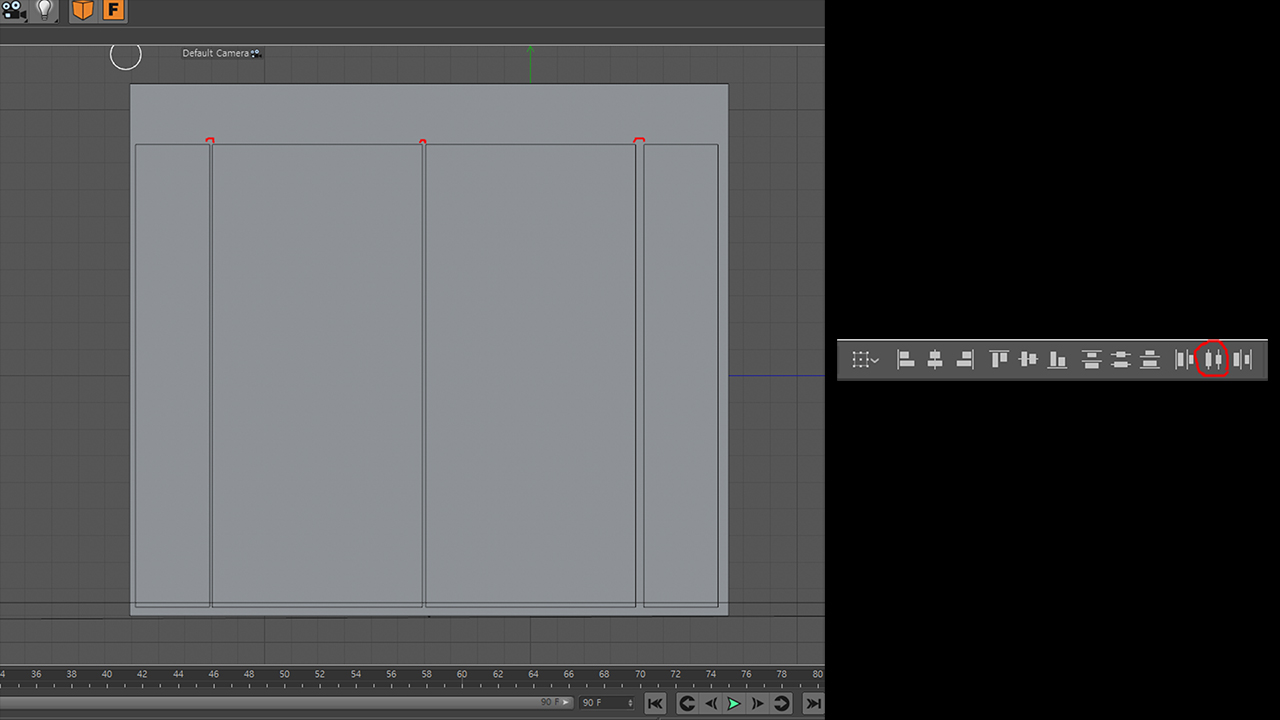
Task: Click the Default Camera label in viewport
Action: coord(216,53)
